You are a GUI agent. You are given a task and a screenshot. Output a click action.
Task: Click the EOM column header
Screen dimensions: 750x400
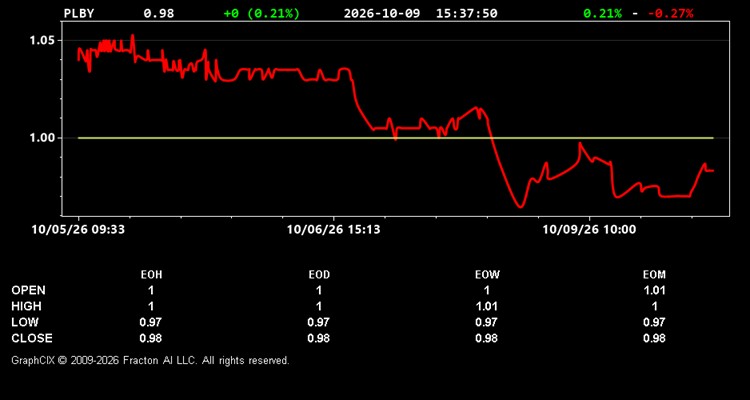pyautogui.click(x=654, y=275)
